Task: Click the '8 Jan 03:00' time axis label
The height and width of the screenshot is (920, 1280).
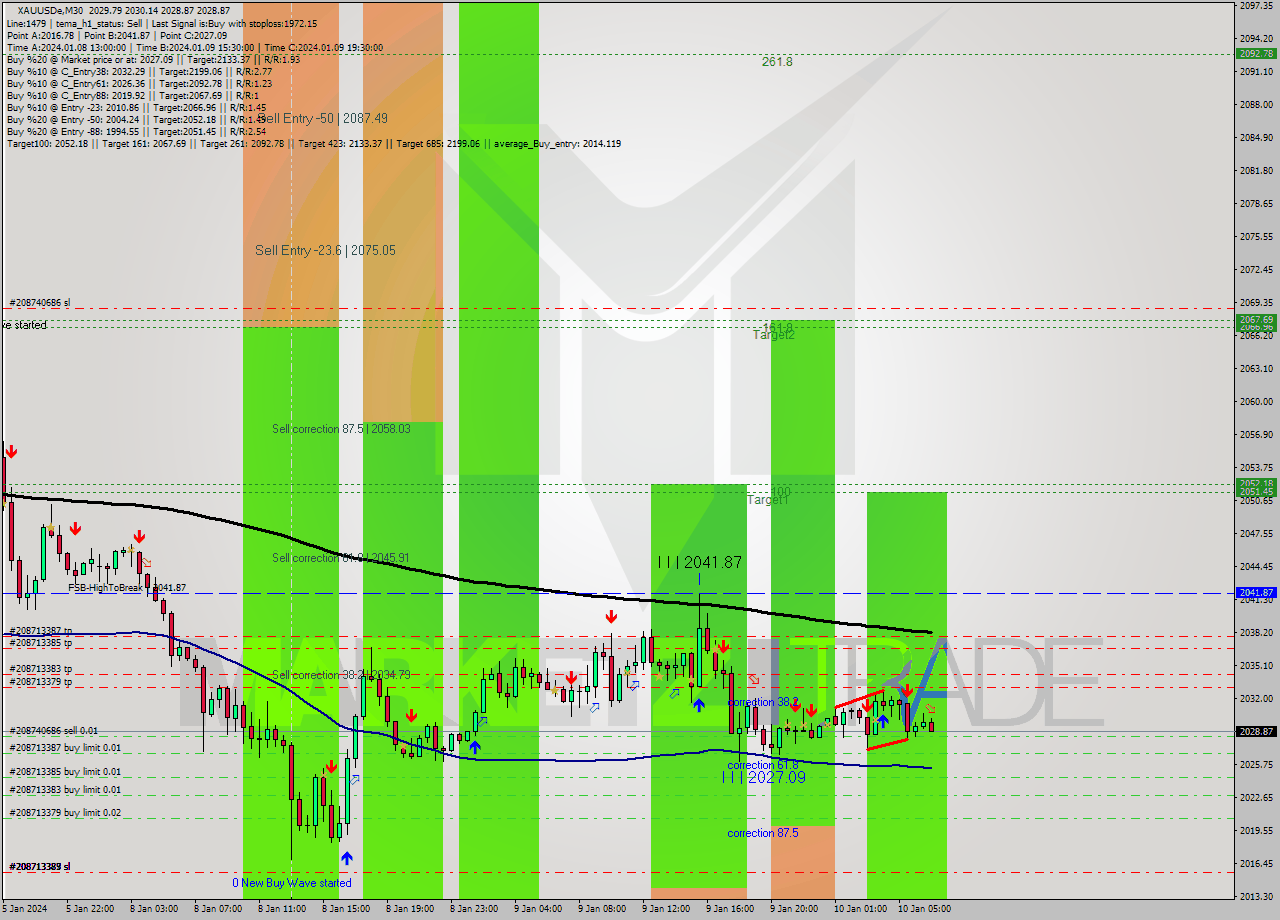Action: 153,909
